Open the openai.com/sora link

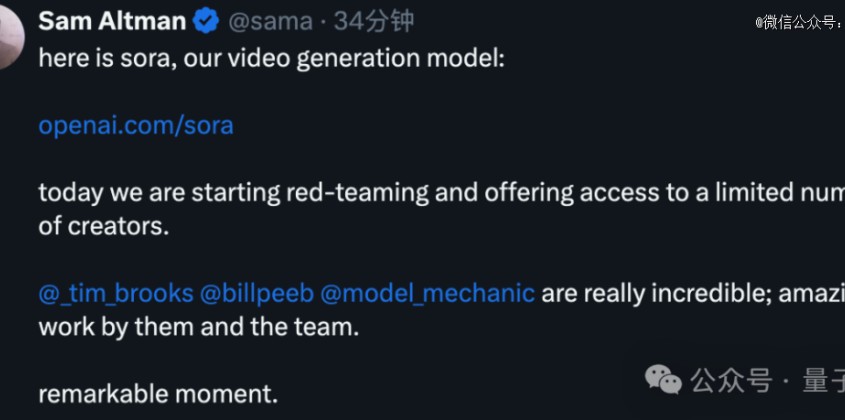136,126
